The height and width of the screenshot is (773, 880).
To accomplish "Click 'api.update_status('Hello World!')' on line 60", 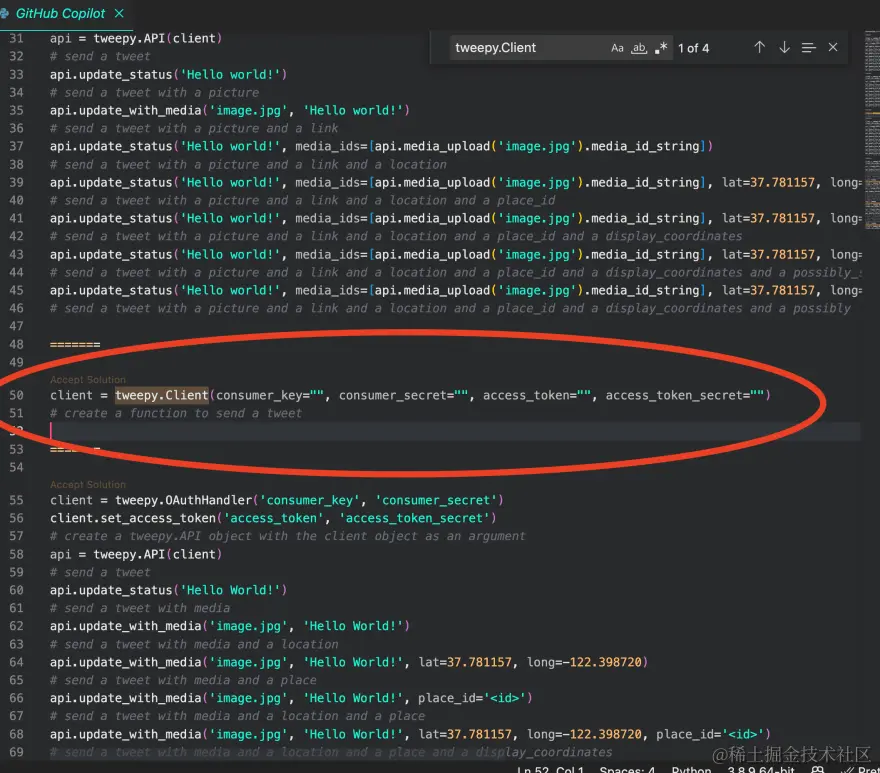I will tap(168, 591).
